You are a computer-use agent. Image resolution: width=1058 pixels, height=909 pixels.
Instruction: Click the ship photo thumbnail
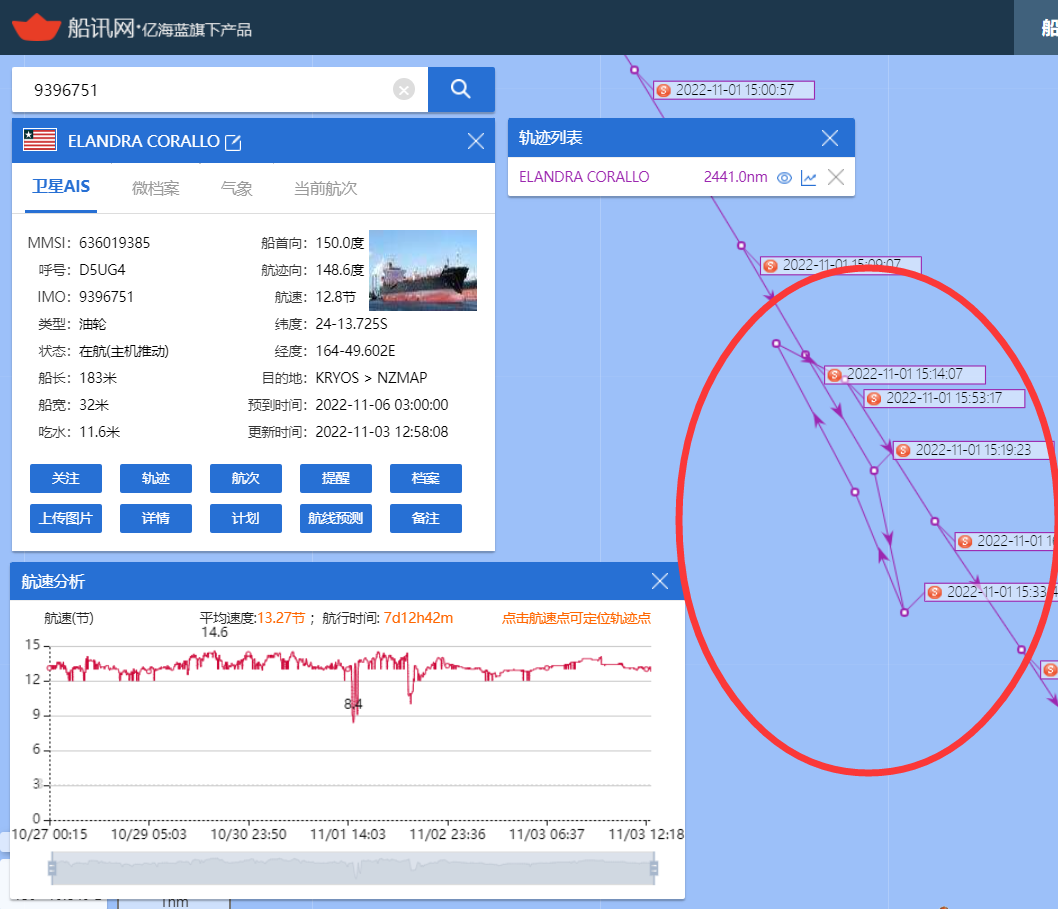pyautogui.click(x=422, y=270)
